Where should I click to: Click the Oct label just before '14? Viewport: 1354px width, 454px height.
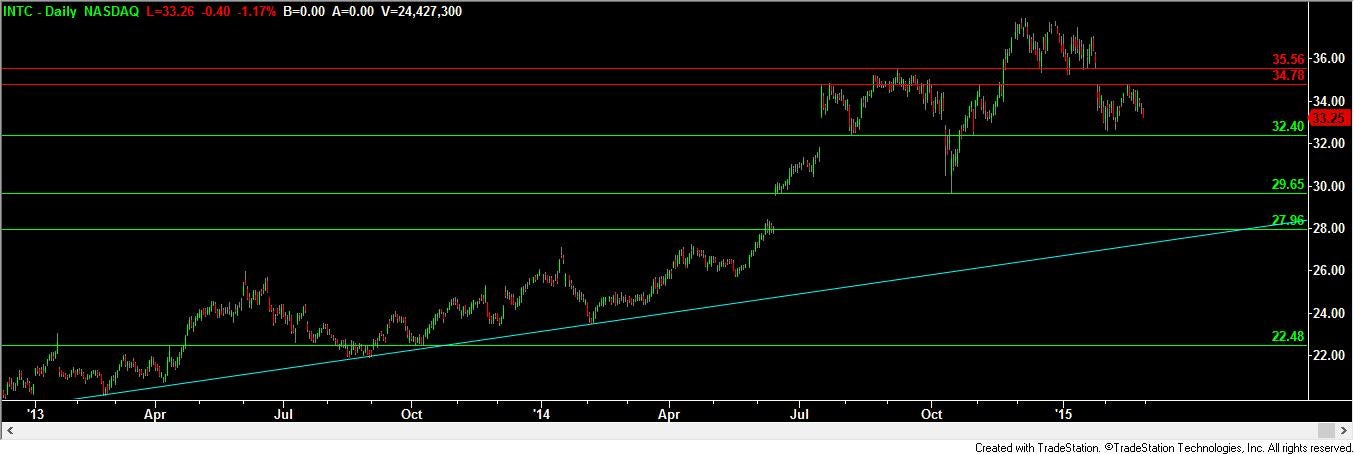pos(411,412)
